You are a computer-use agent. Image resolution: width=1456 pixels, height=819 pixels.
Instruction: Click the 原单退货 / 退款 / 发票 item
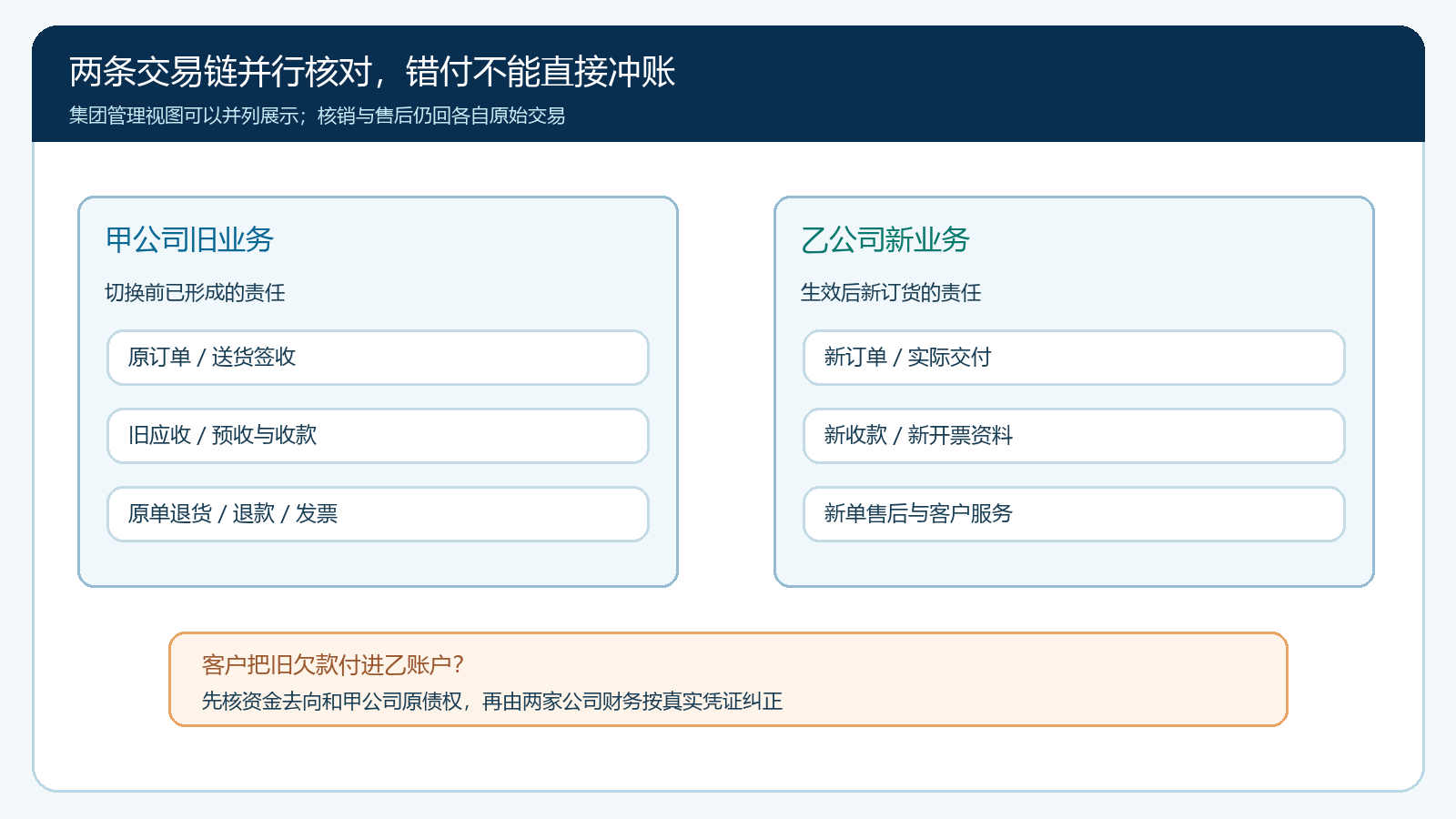pyautogui.click(x=378, y=514)
